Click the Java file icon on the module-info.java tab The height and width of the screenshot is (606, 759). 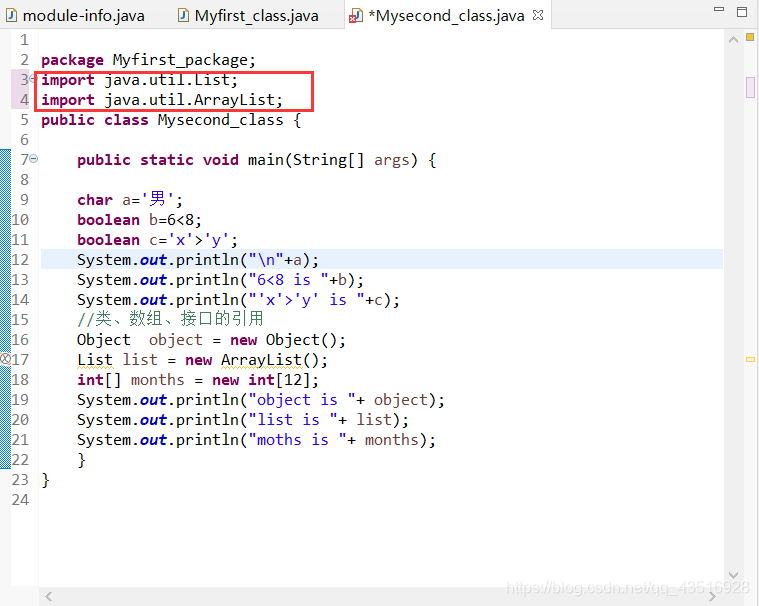click(x=11, y=15)
